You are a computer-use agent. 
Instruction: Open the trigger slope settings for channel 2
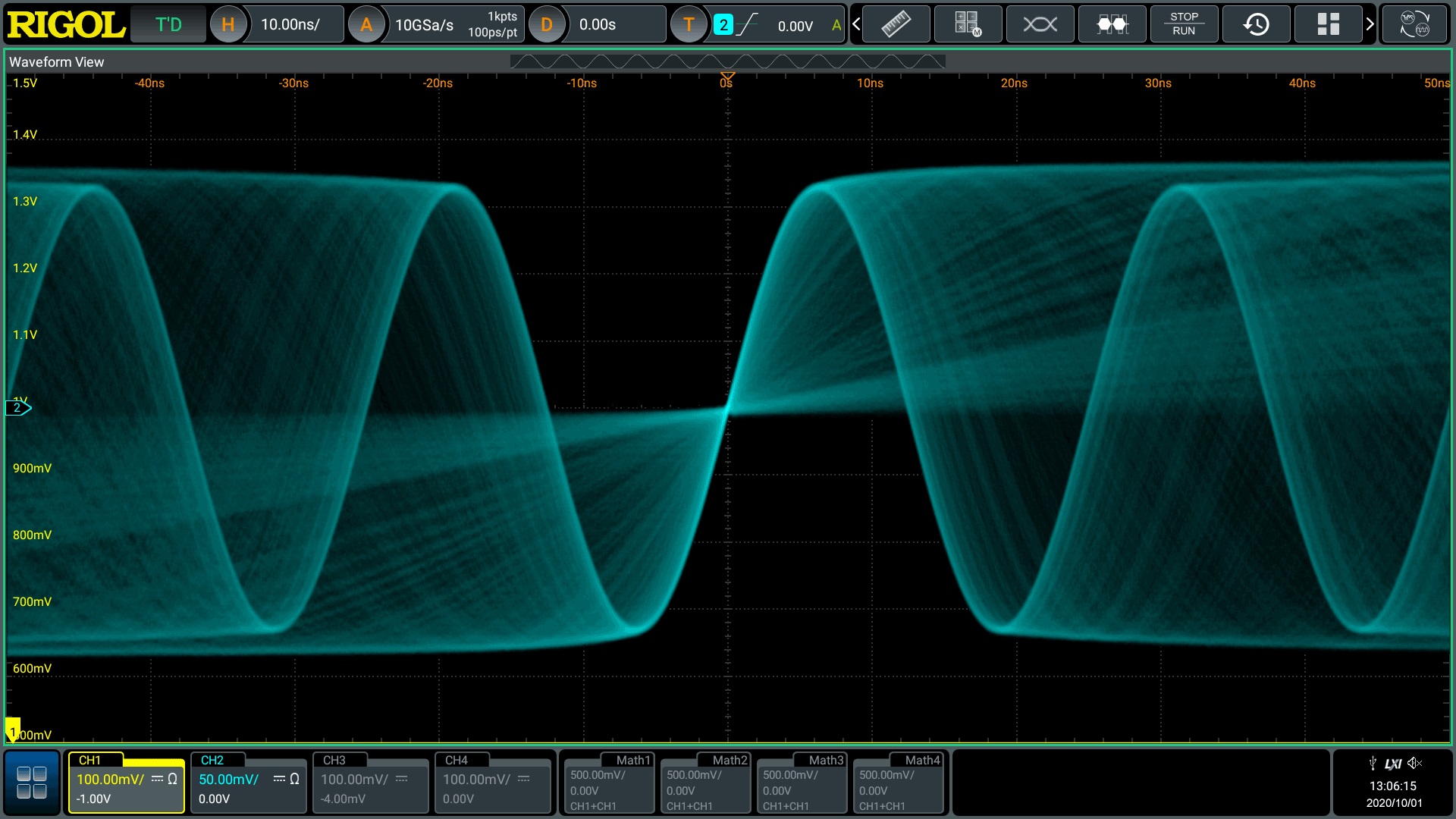748,24
